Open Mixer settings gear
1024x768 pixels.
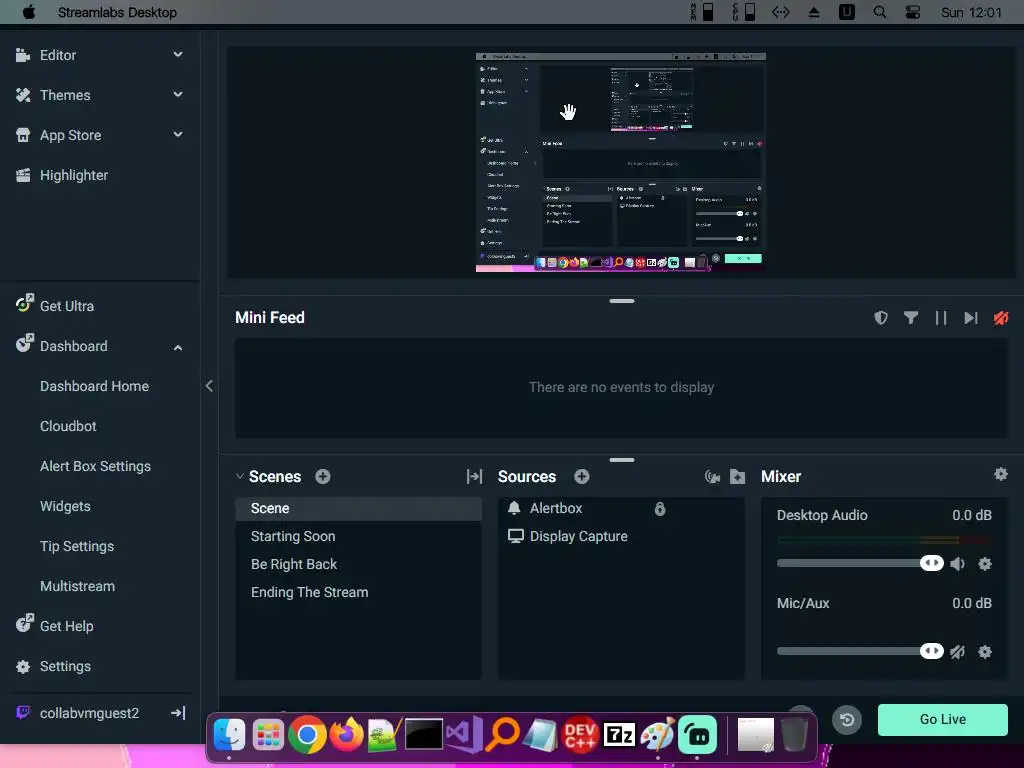[1000, 474]
